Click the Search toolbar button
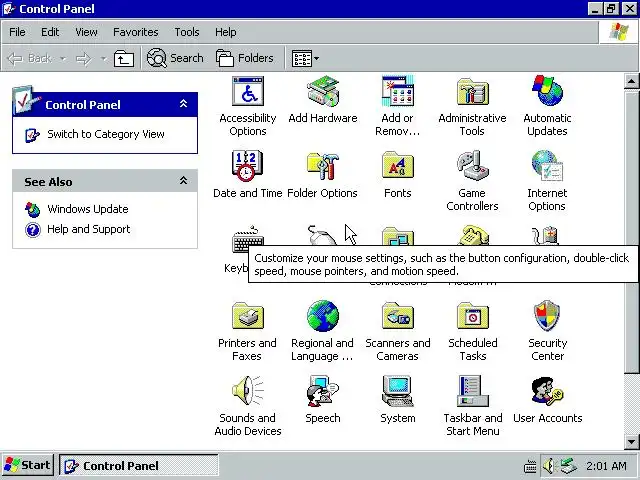 point(175,58)
